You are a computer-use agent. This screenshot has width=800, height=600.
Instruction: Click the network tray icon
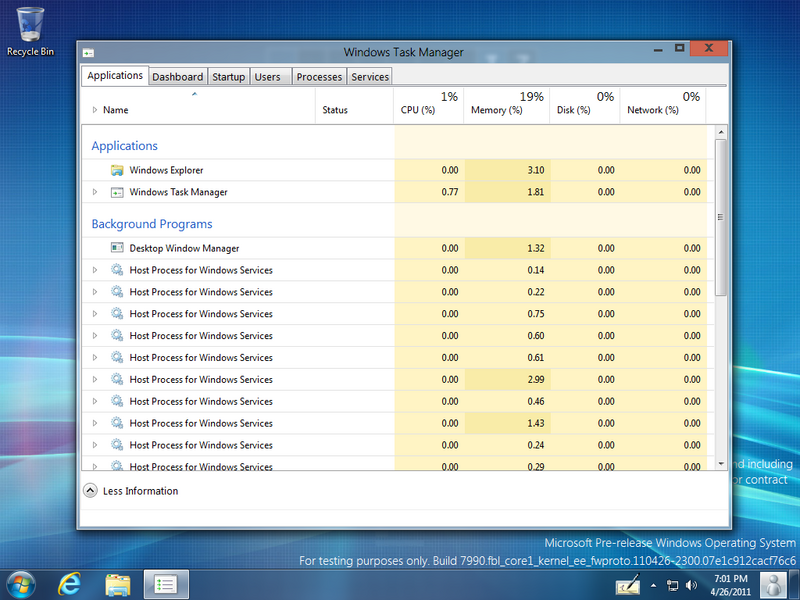click(x=672, y=584)
